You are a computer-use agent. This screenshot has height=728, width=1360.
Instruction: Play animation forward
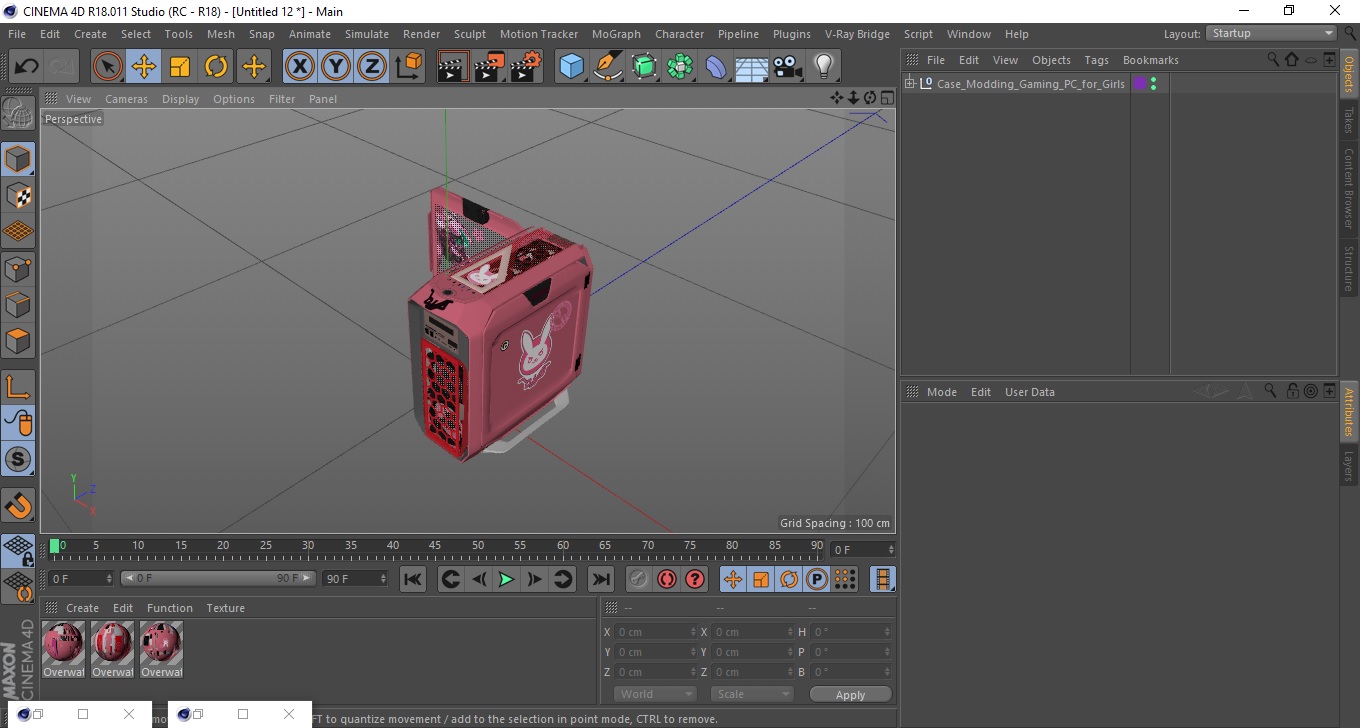click(506, 579)
